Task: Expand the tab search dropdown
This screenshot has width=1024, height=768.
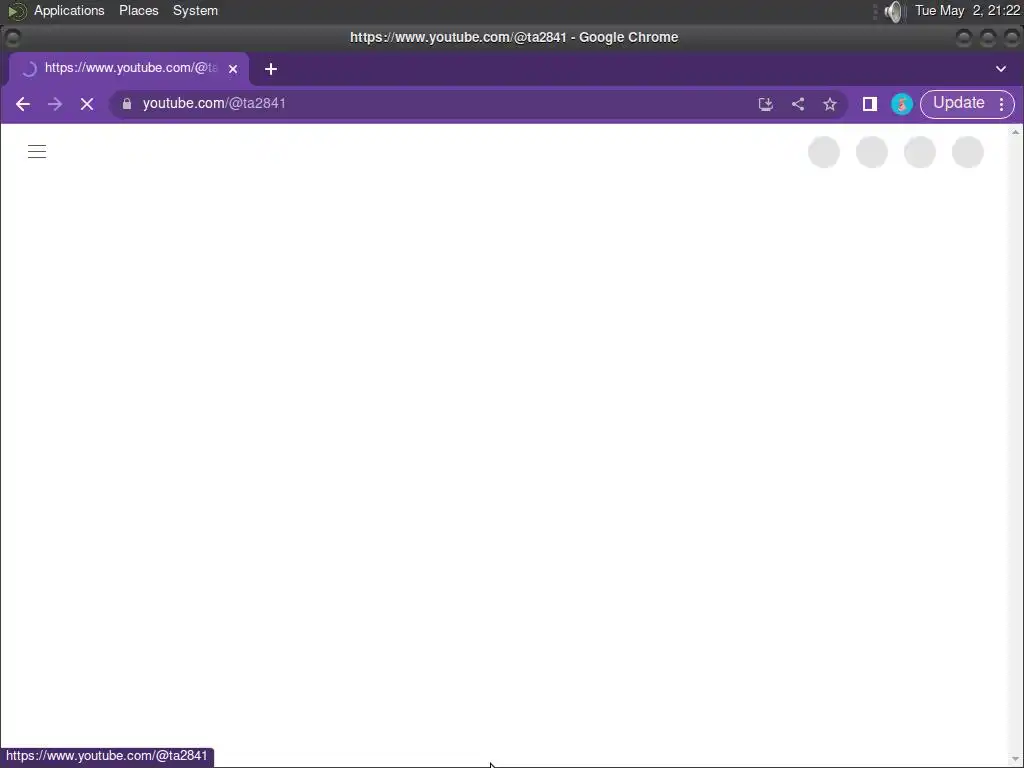Action: click(1000, 69)
